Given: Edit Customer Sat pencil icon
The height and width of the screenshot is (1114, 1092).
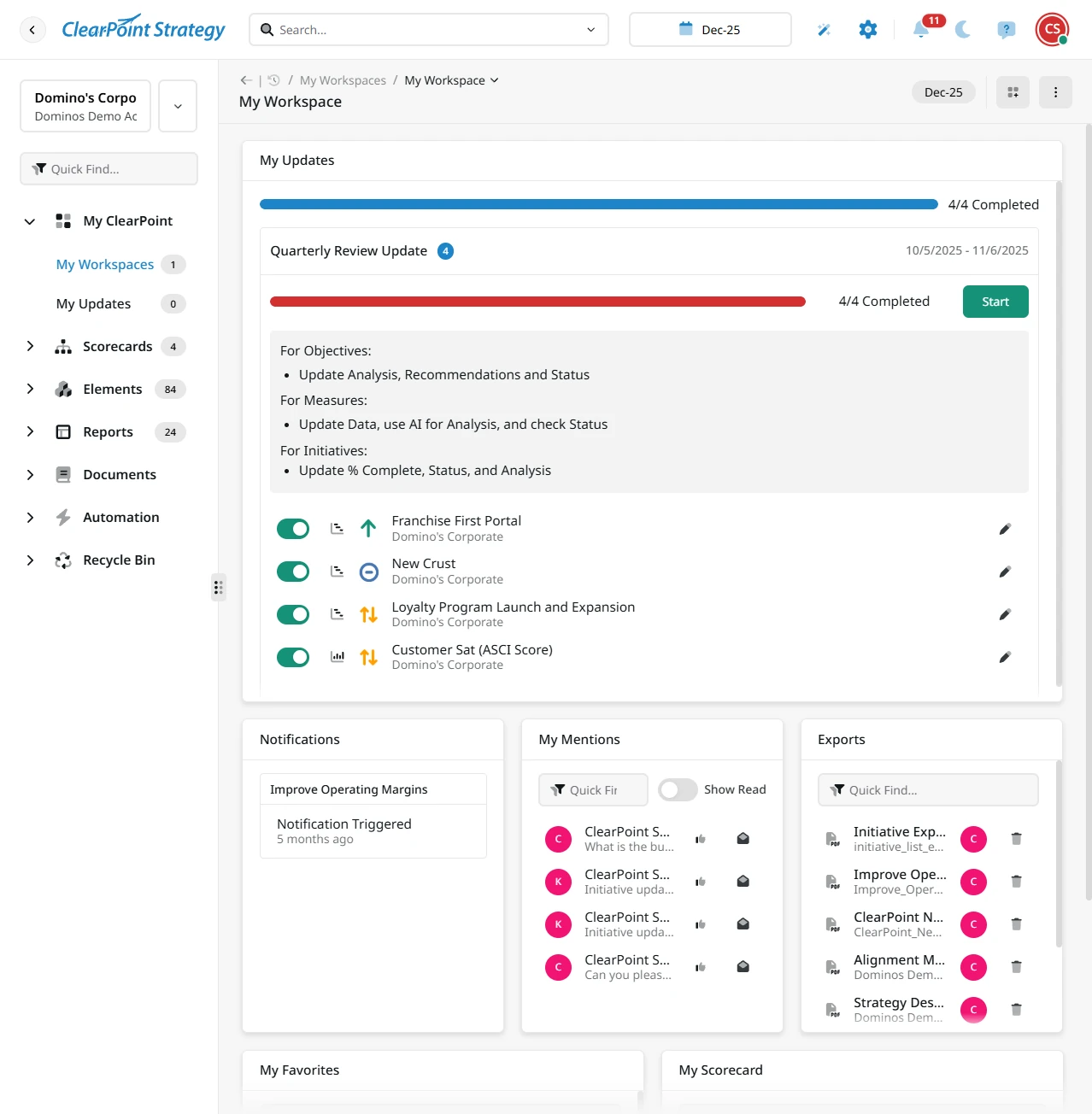Looking at the screenshot, I should pos(1005,657).
